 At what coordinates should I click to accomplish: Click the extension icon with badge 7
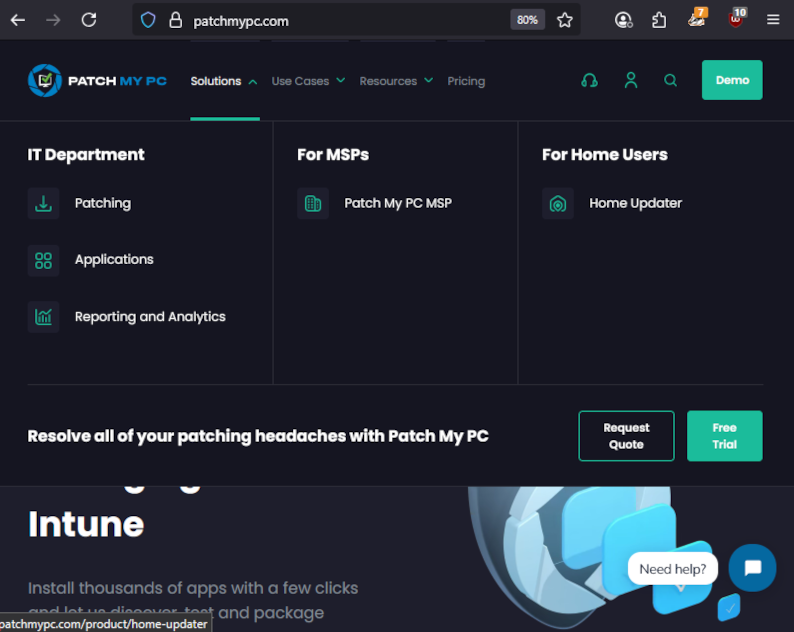click(x=697, y=19)
